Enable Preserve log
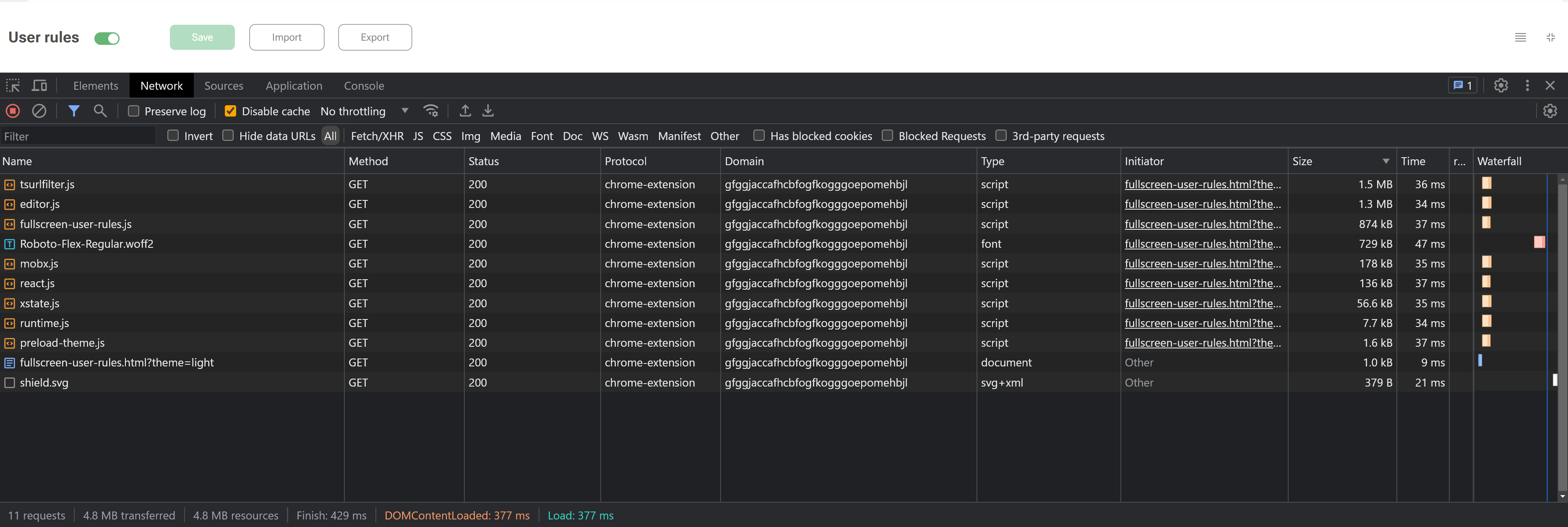Image resolution: width=1568 pixels, height=527 pixels. (133, 111)
